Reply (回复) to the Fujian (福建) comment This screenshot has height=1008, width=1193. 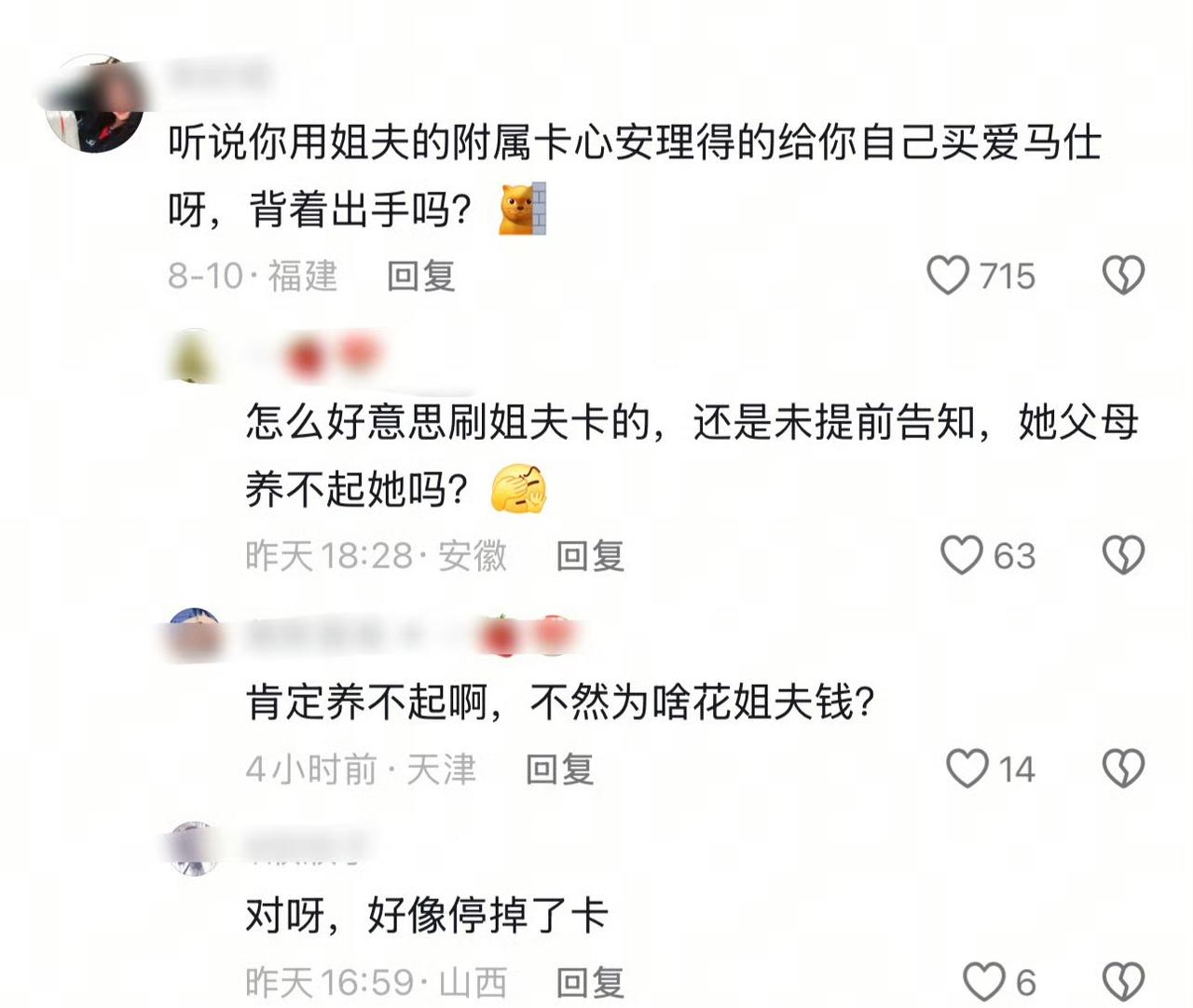[x=421, y=276]
